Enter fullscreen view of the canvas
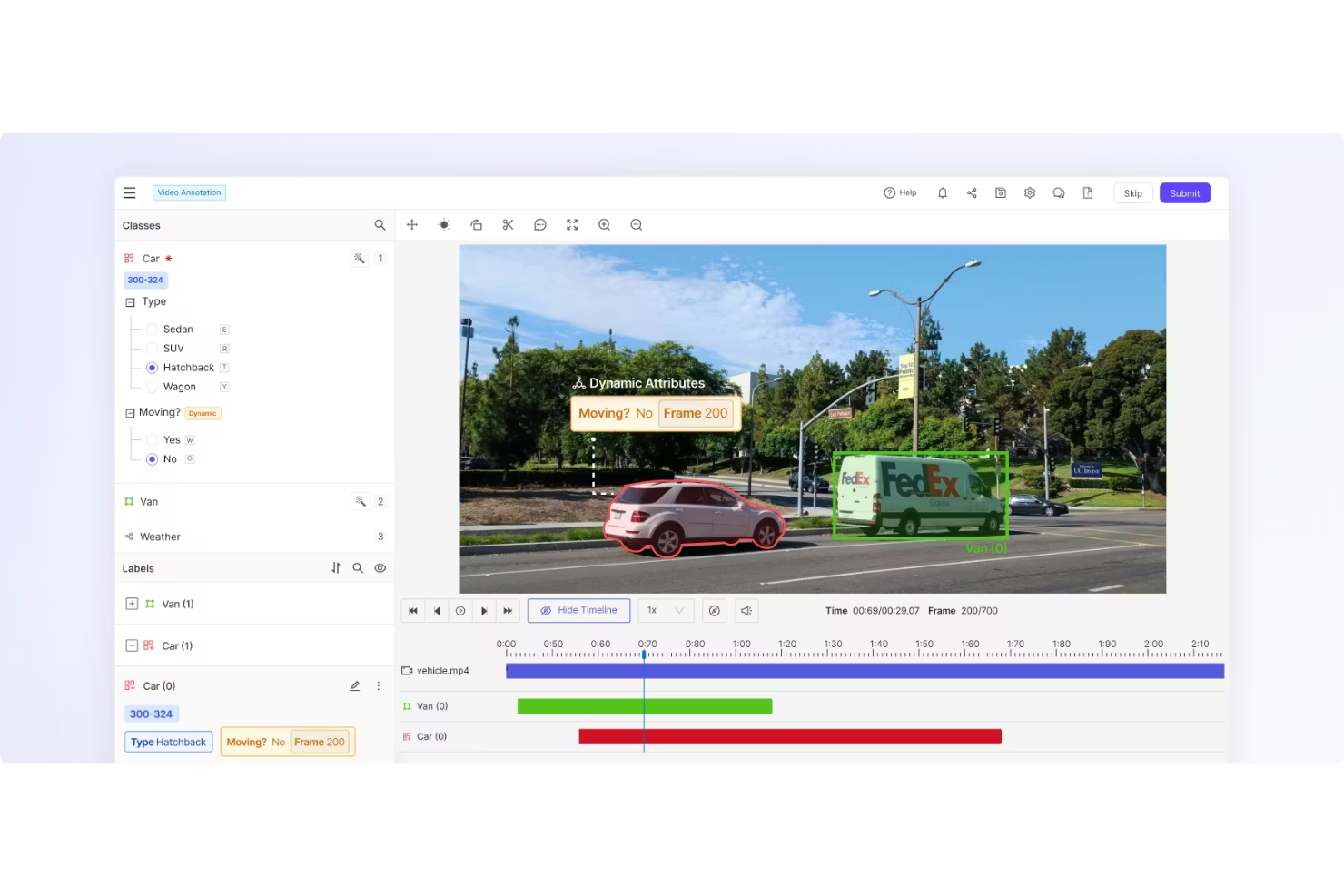Image resolution: width=1344 pixels, height=896 pixels. pos(571,224)
